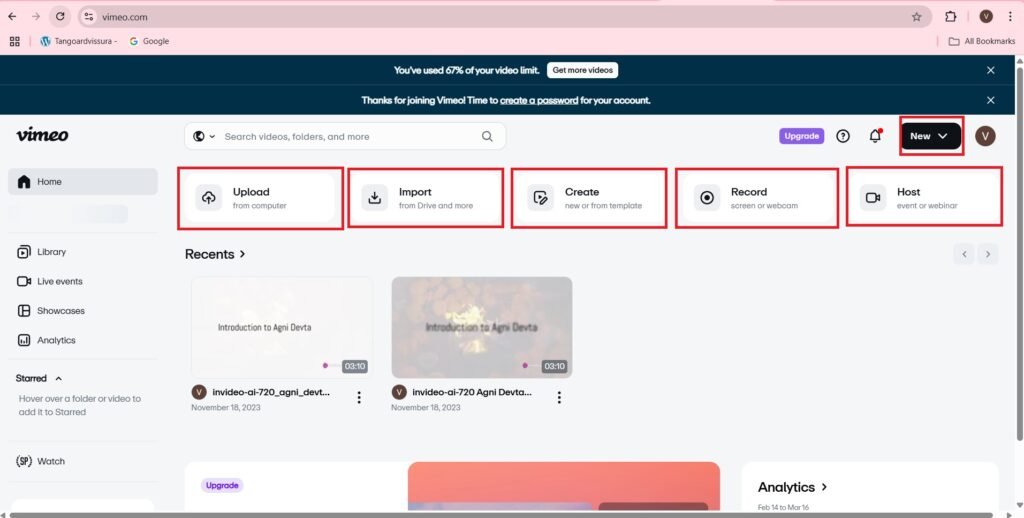Open the browser extensions puzzle icon
Viewport: 1024px width, 518px height.
[x=951, y=17]
